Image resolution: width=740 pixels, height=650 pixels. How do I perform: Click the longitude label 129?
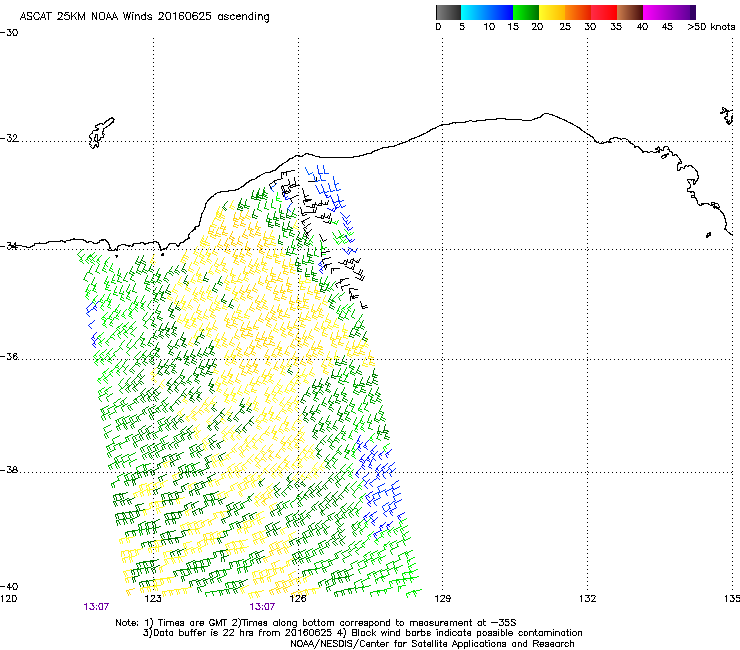pyautogui.click(x=442, y=599)
